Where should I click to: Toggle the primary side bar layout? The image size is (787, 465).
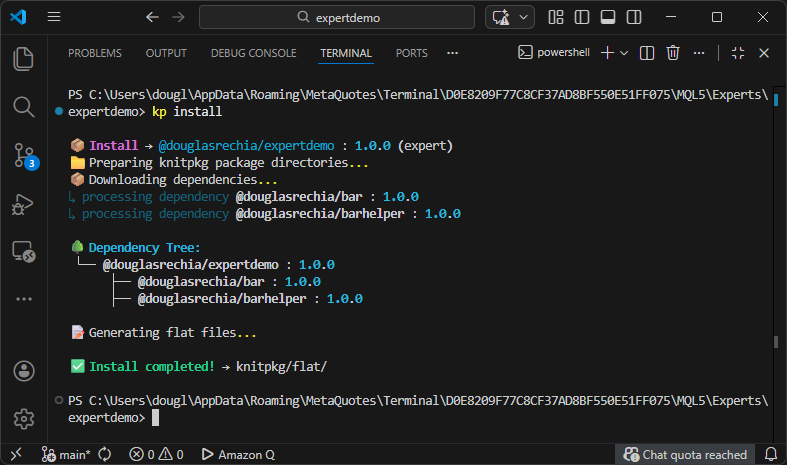click(x=583, y=17)
